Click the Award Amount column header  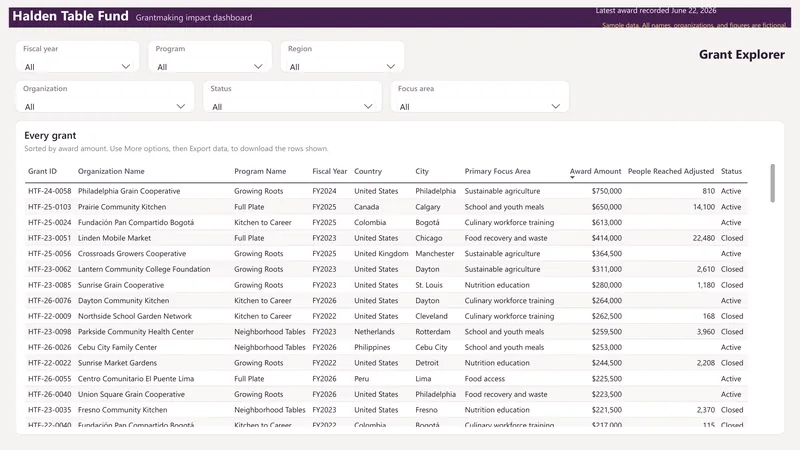pos(595,171)
